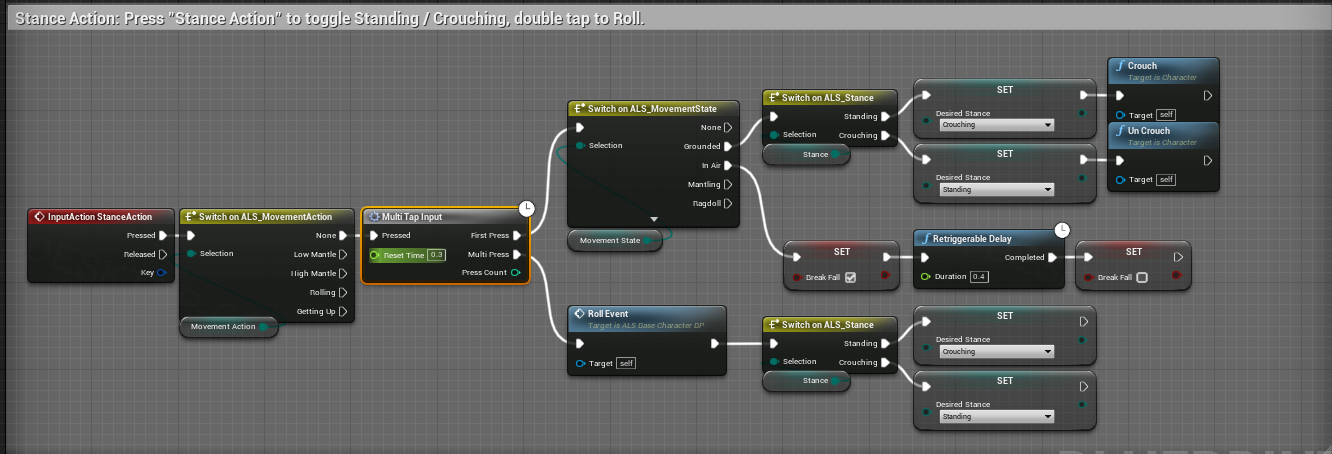Check the Break Fall checkbox after Retriggerable Delay
Image resolution: width=1332 pixels, height=454 pixels.
(x=1142, y=277)
